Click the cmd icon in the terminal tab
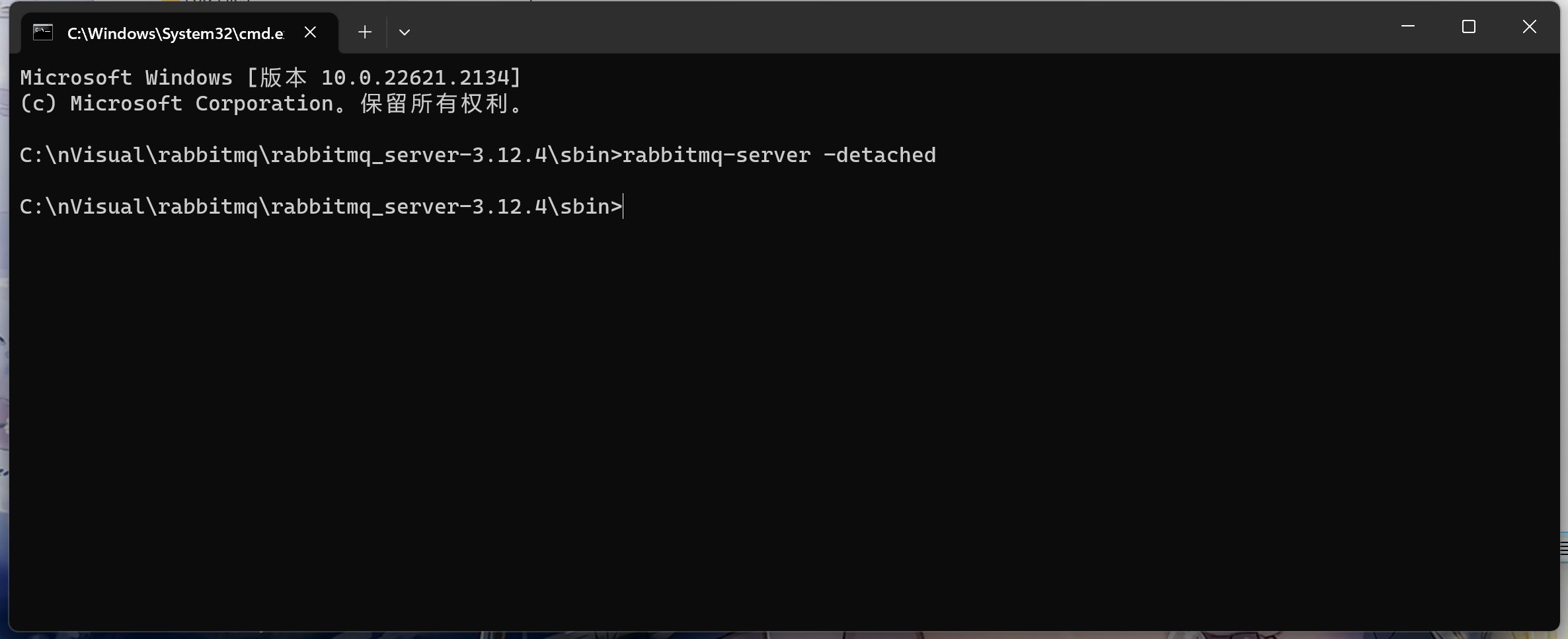 point(43,32)
